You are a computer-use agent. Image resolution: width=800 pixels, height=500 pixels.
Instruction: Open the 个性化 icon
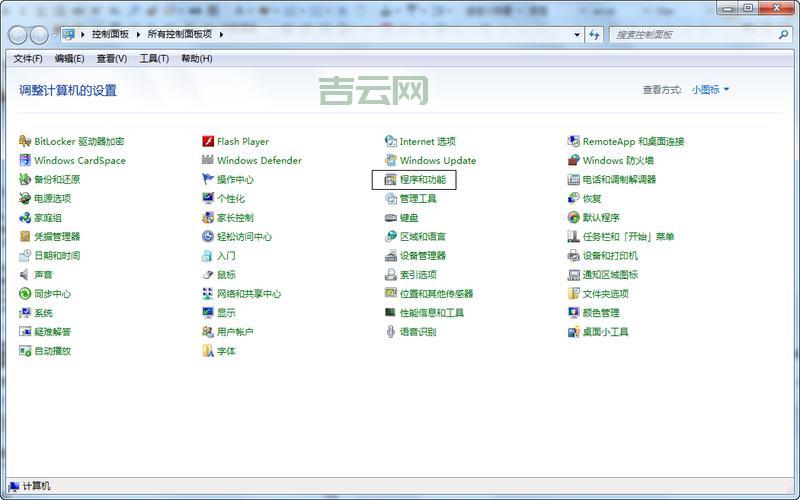pyautogui.click(x=208, y=198)
